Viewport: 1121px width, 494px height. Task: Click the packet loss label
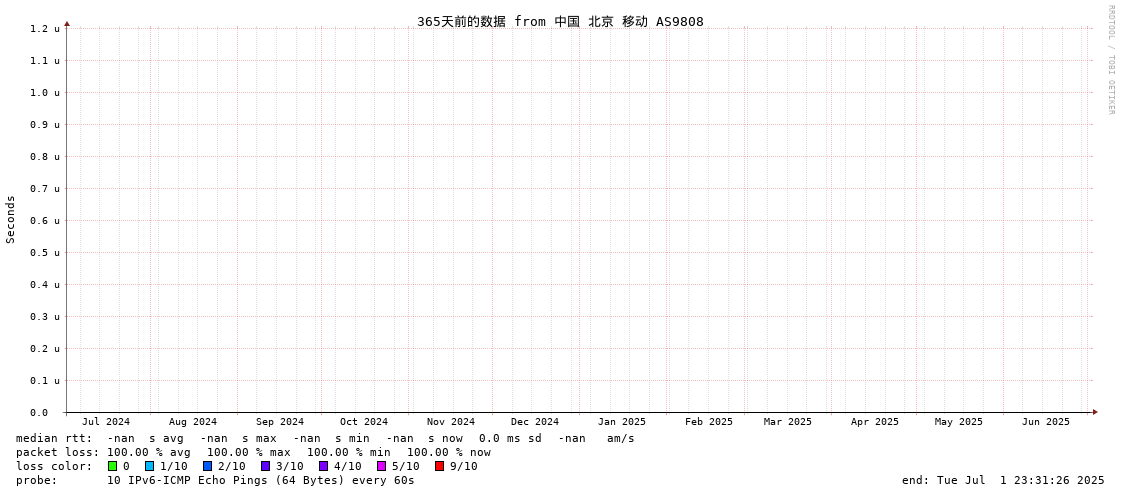click(x=57, y=452)
